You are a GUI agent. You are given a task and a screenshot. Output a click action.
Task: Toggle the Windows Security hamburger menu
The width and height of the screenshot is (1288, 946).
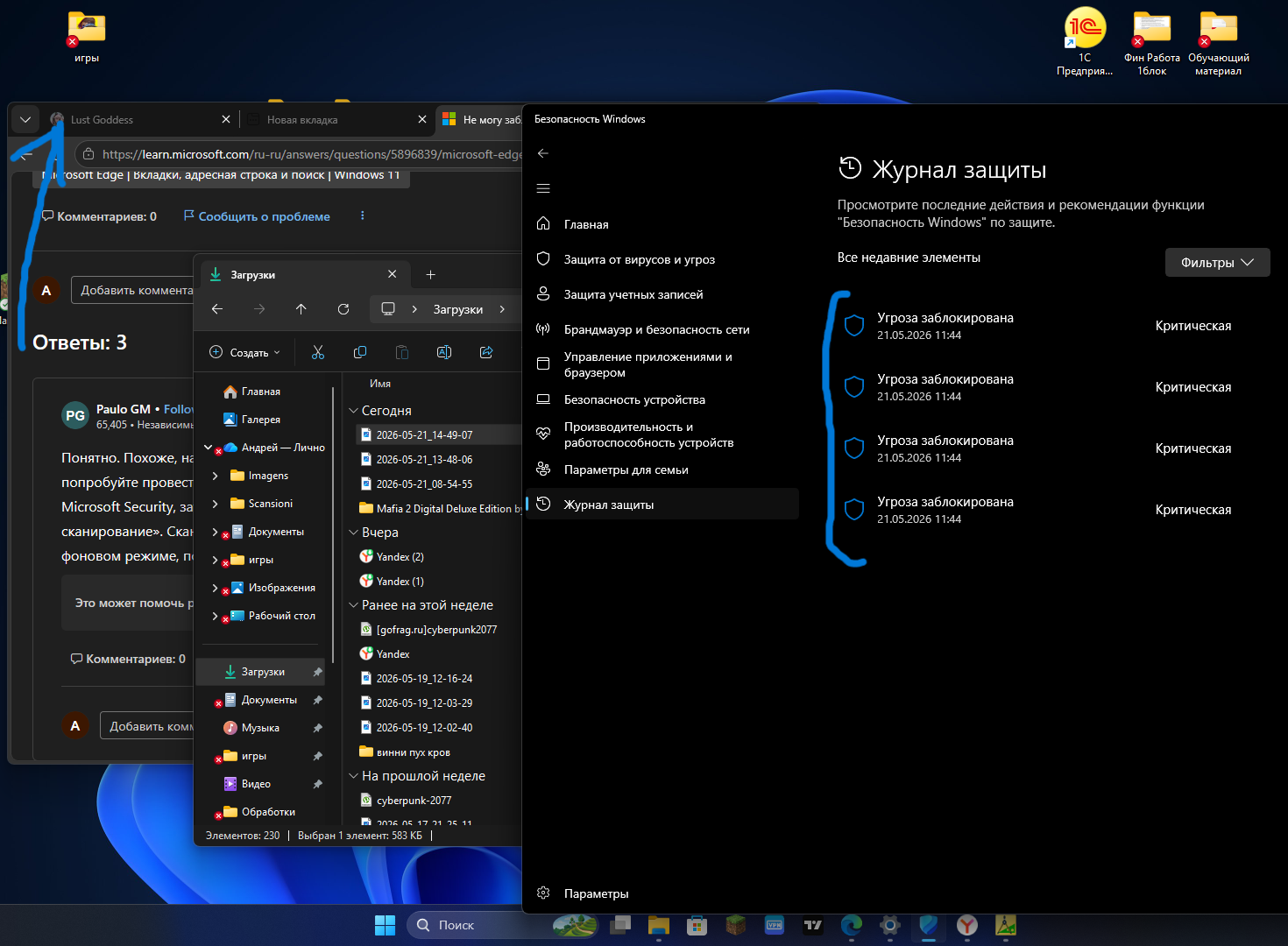pos(543,188)
